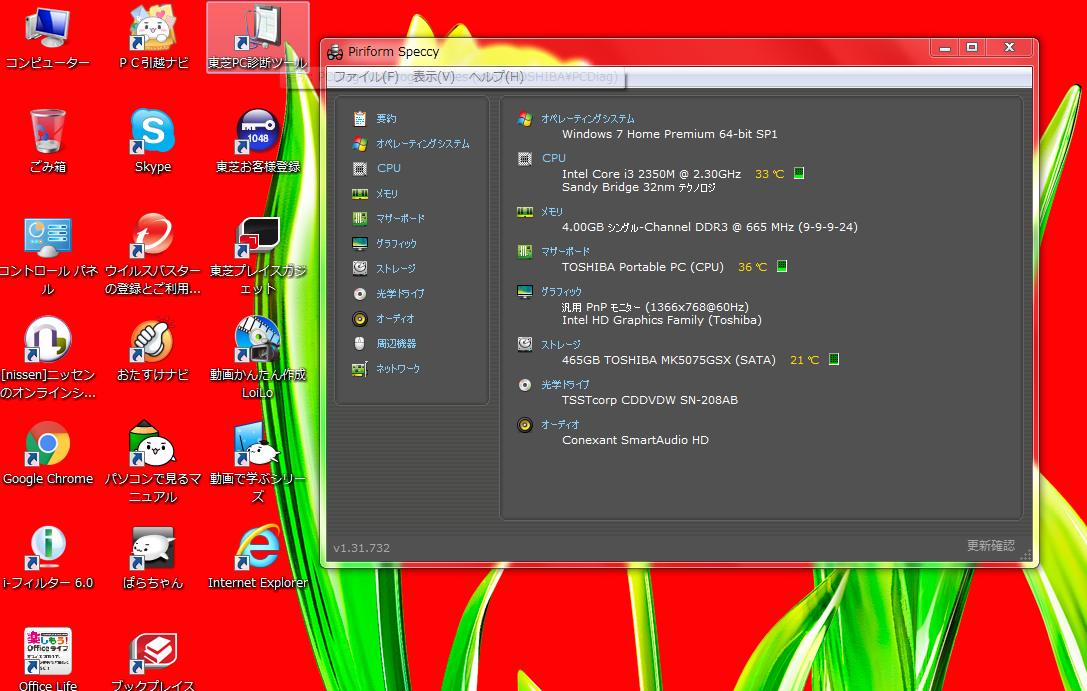The height and width of the screenshot is (691, 1087).
Task: Click the Conexant SmartAudio HD text
Action: pos(635,440)
